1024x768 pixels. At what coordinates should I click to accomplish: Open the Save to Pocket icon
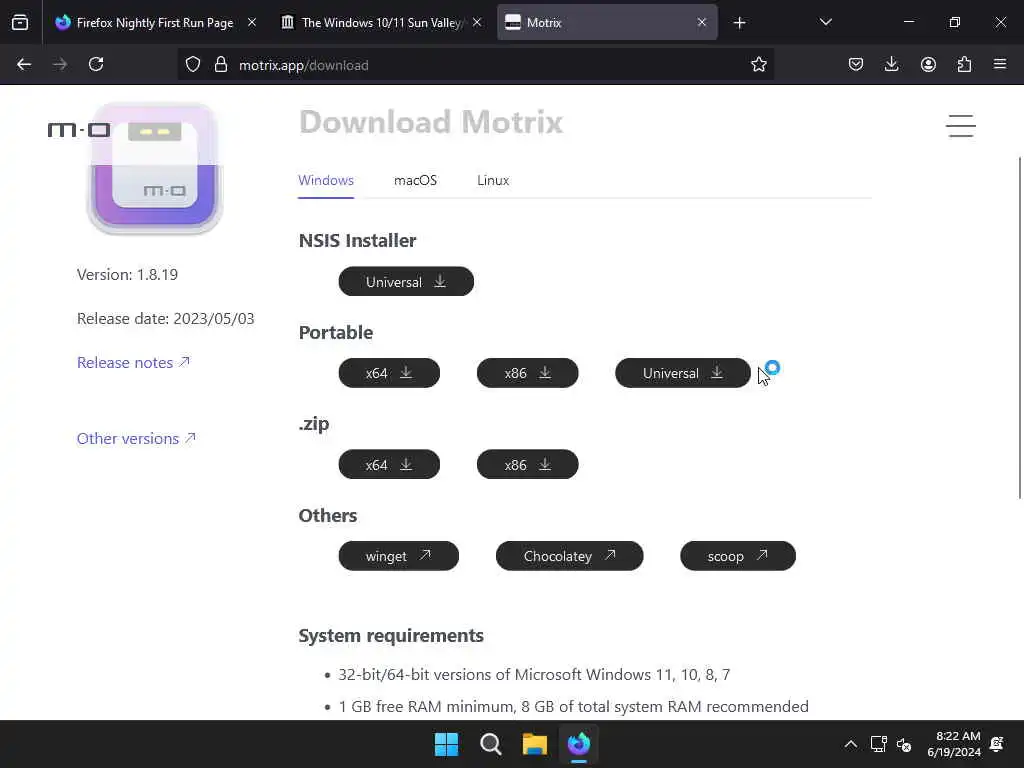click(856, 65)
